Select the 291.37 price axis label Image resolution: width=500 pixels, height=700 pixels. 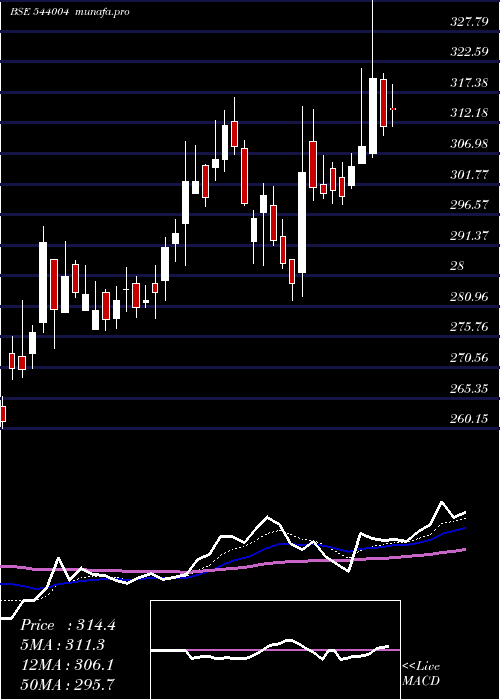[x=469, y=236]
